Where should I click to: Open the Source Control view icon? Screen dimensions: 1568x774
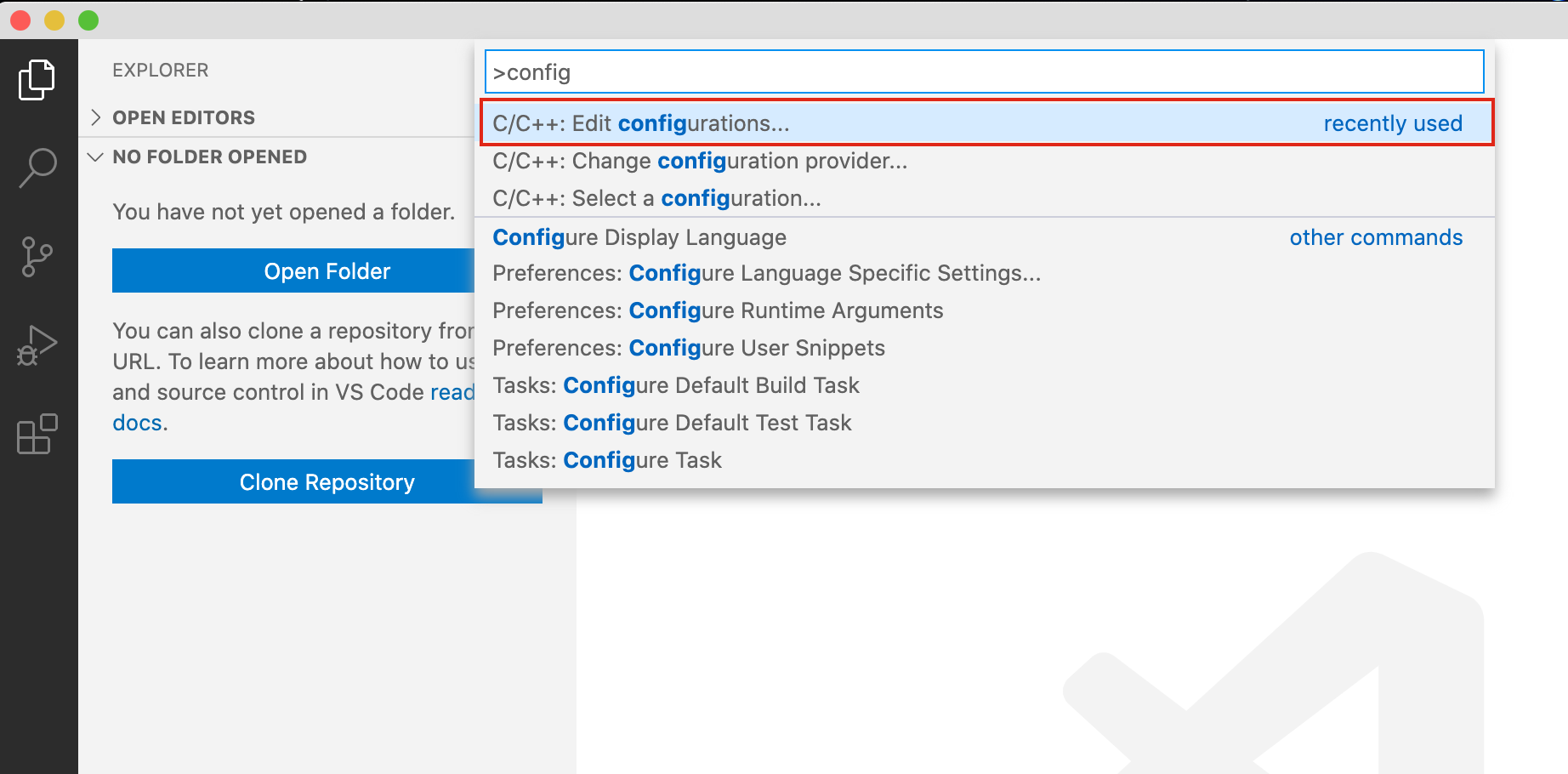[37, 257]
